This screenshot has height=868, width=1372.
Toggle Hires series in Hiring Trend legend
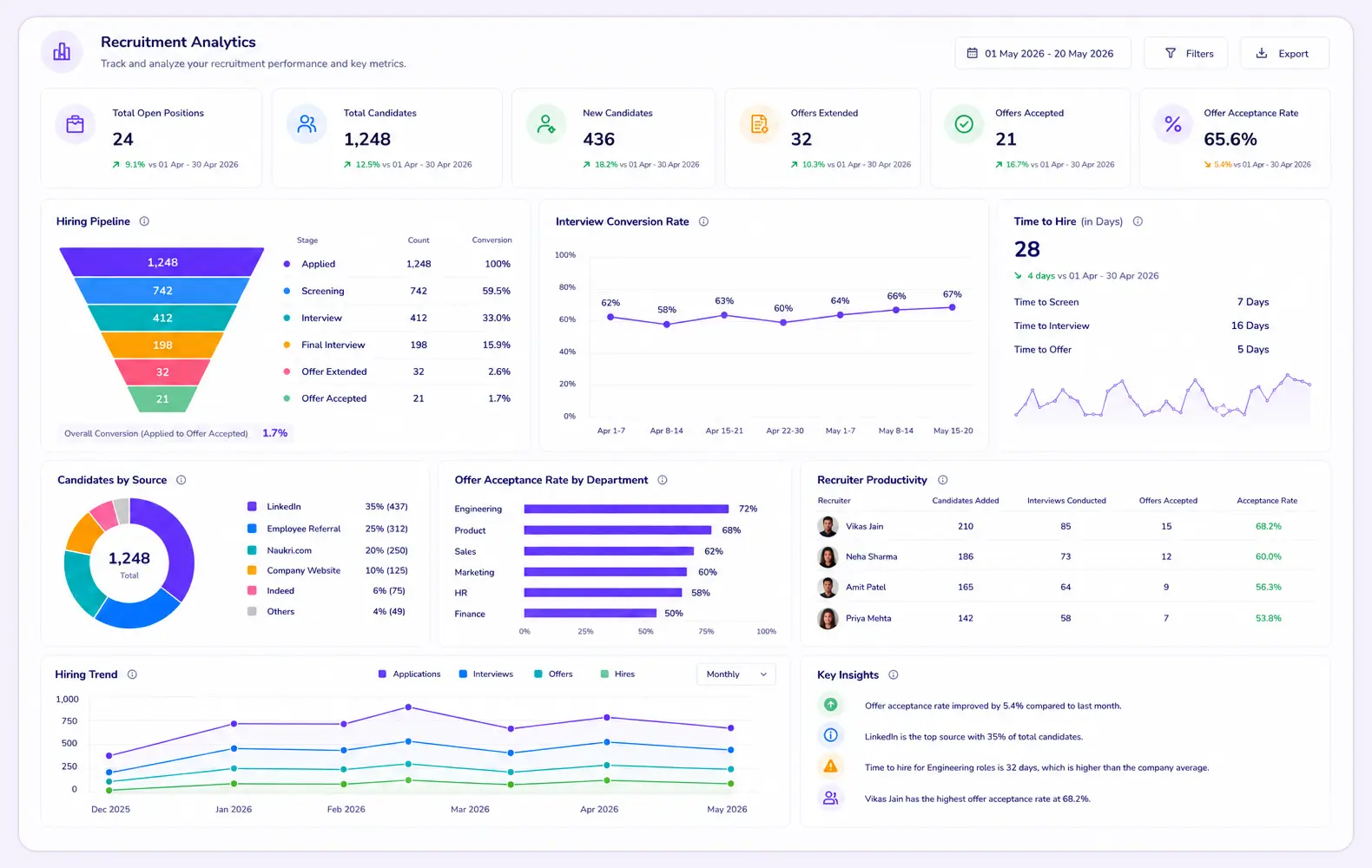coord(617,674)
